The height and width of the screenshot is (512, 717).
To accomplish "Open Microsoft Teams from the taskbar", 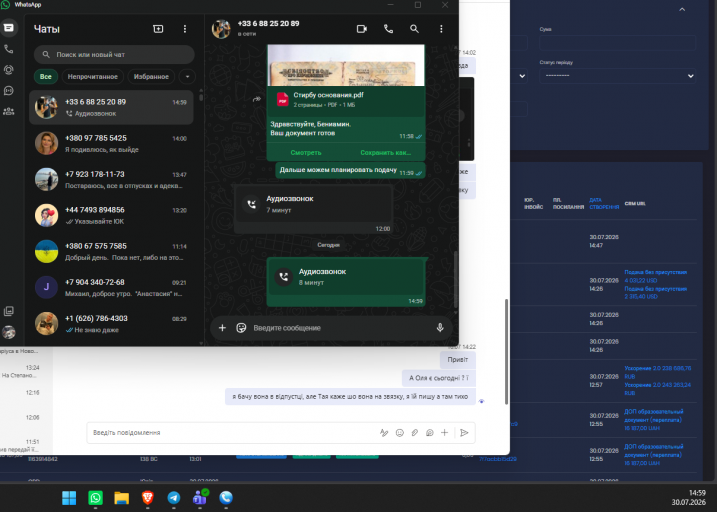I will click(200, 498).
